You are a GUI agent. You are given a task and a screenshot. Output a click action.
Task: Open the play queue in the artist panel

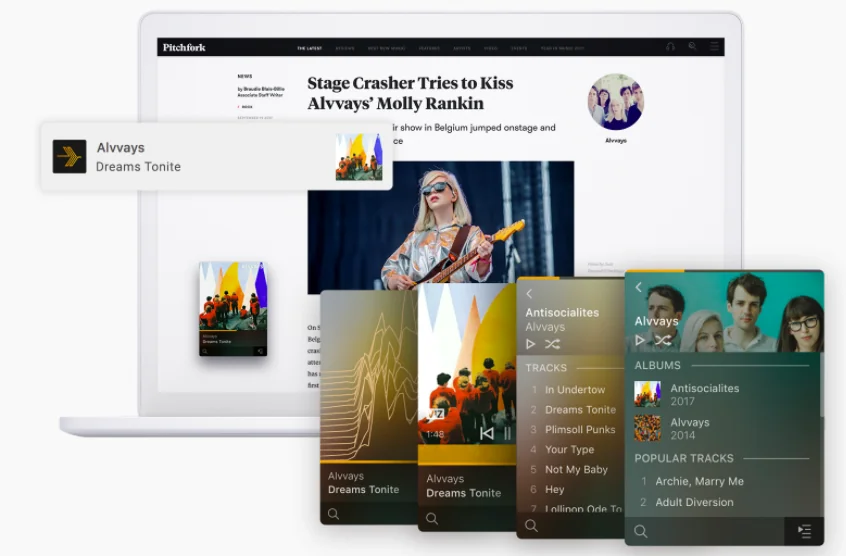click(x=804, y=531)
